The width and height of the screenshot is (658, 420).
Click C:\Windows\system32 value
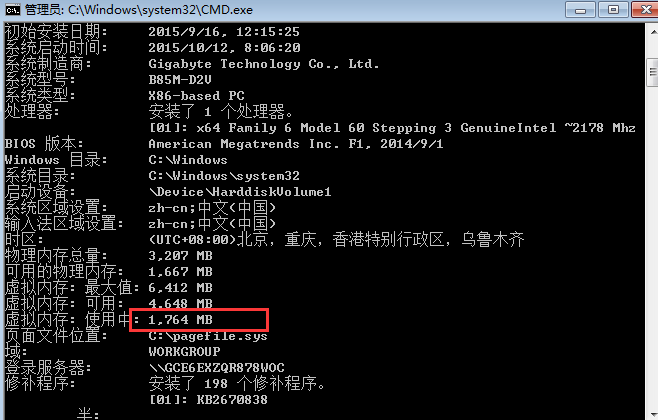[224, 176]
